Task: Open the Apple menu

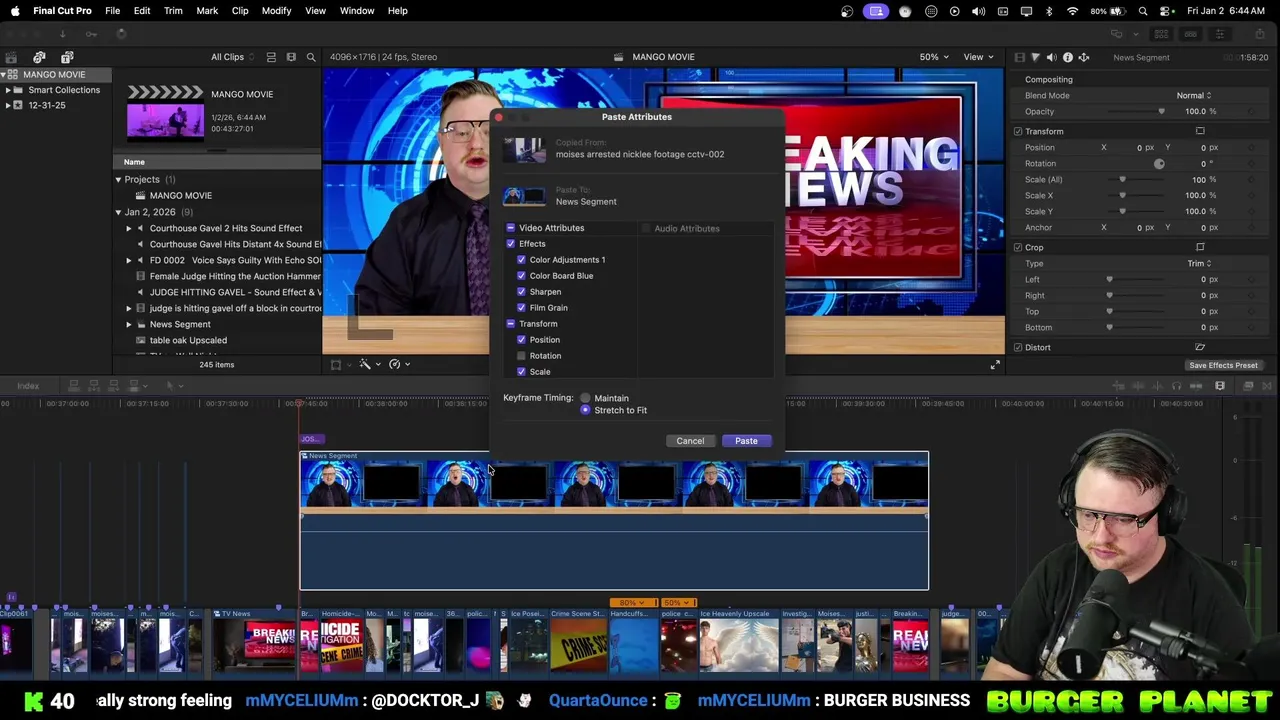Action: (14, 11)
